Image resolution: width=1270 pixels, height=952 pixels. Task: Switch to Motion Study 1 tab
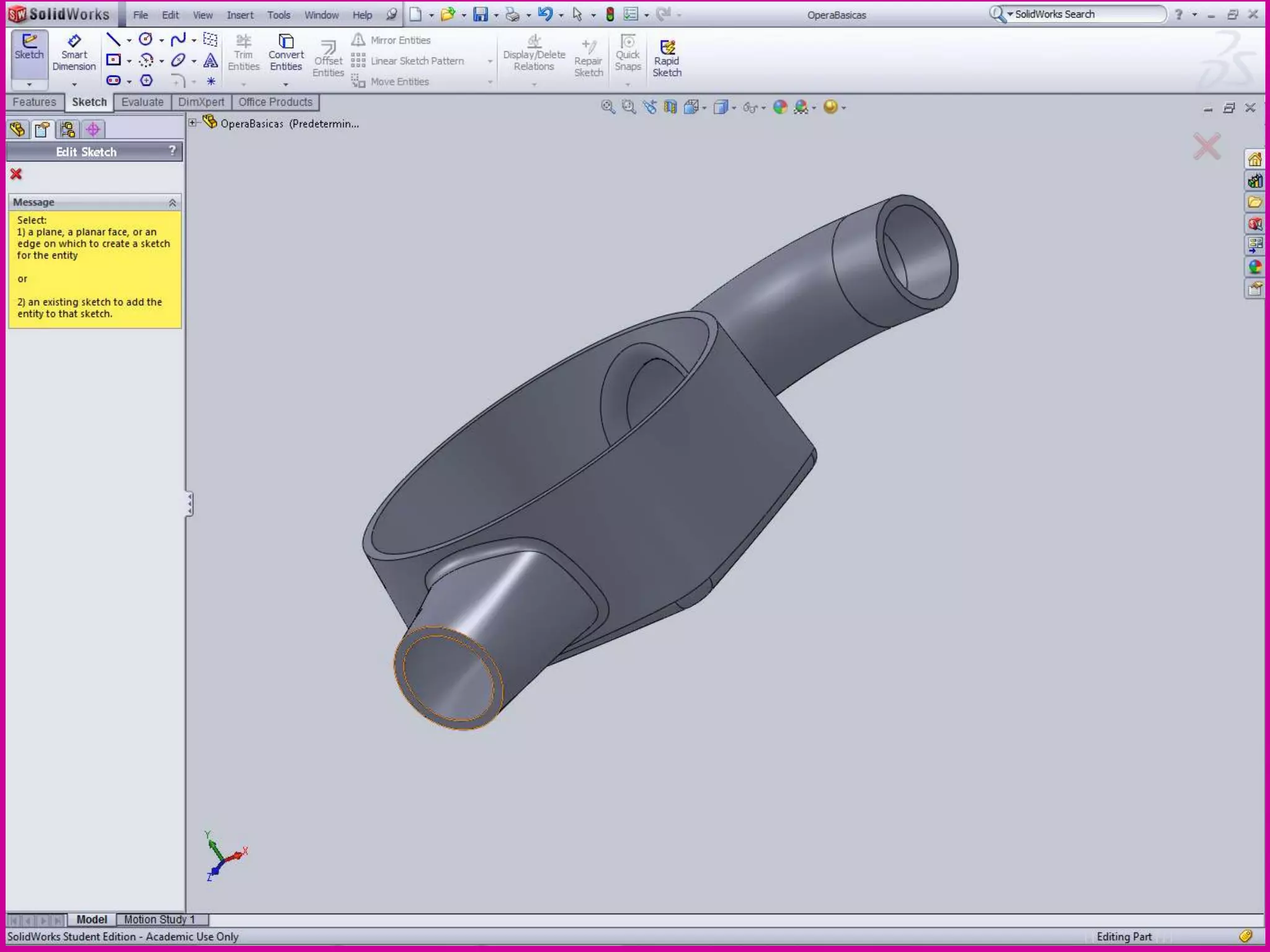159,919
